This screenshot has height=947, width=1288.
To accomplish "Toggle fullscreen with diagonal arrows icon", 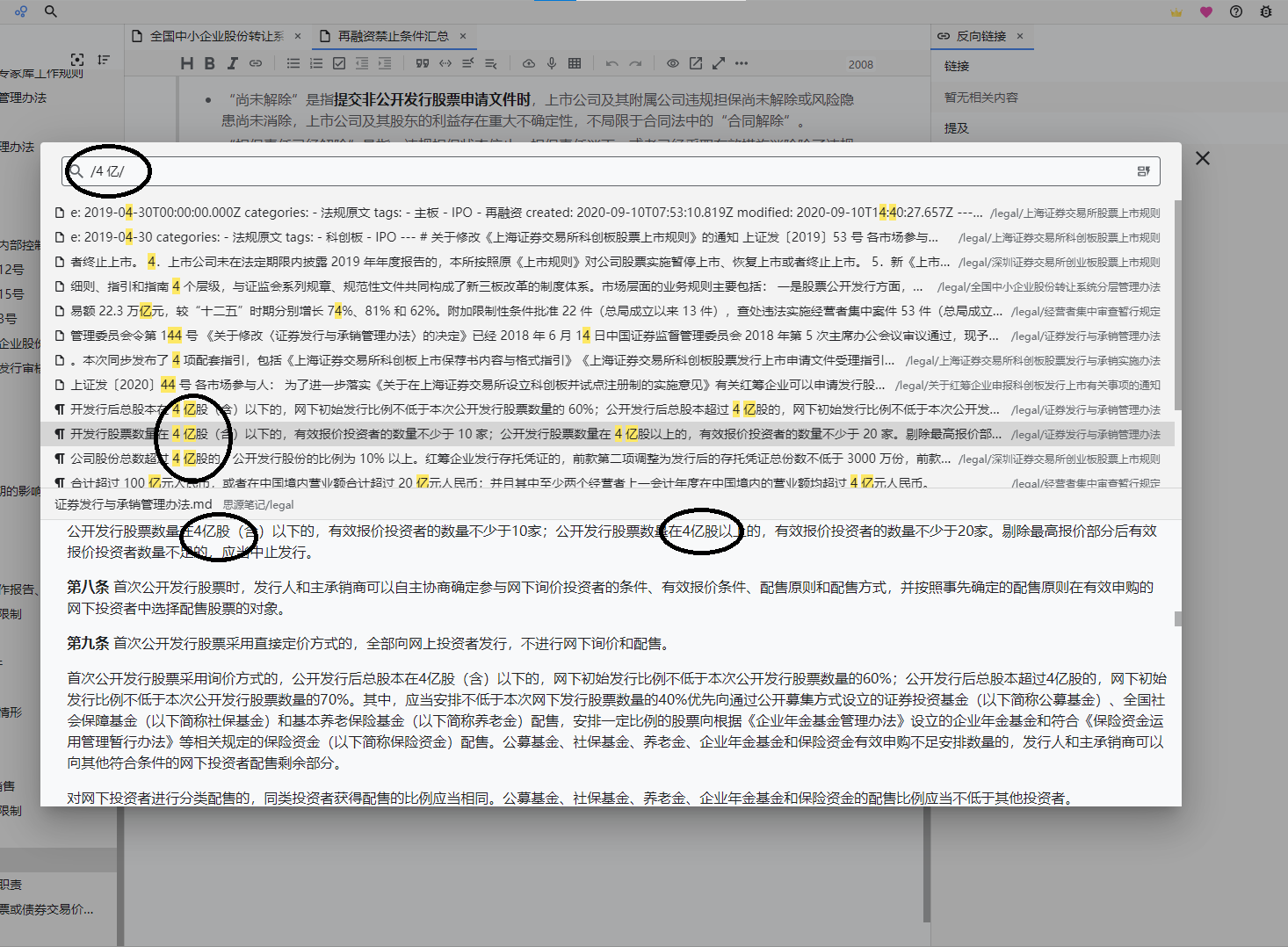I will (x=719, y=63).
